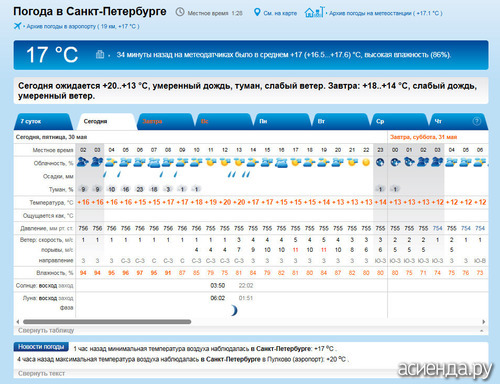The width and height of the screenshot is (500, 384).
Task: Click the horizontal scrollbar thumb under table
Action: coord(107,322)
